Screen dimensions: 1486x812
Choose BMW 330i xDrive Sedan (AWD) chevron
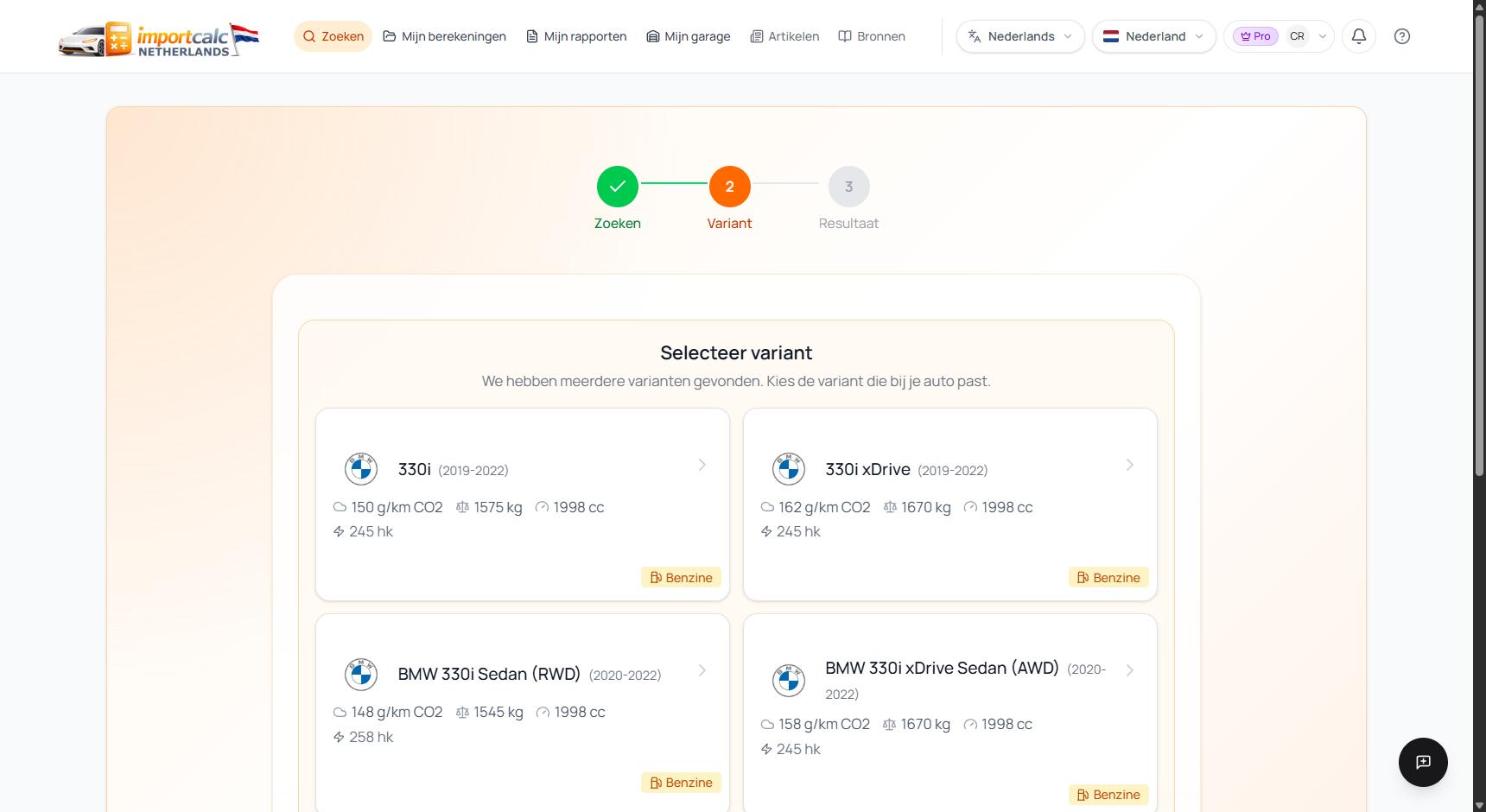coord(1130,670)
